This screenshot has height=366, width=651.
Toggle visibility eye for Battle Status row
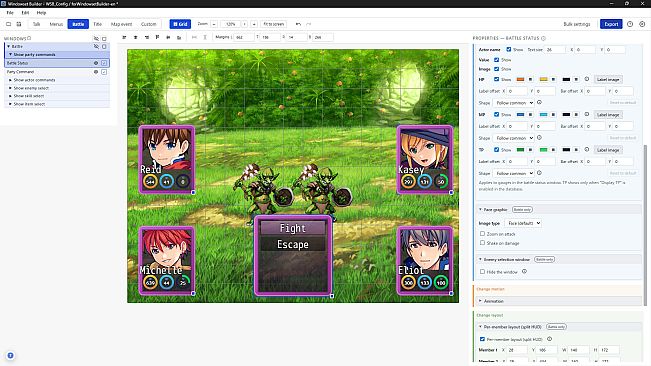point(96,63)
